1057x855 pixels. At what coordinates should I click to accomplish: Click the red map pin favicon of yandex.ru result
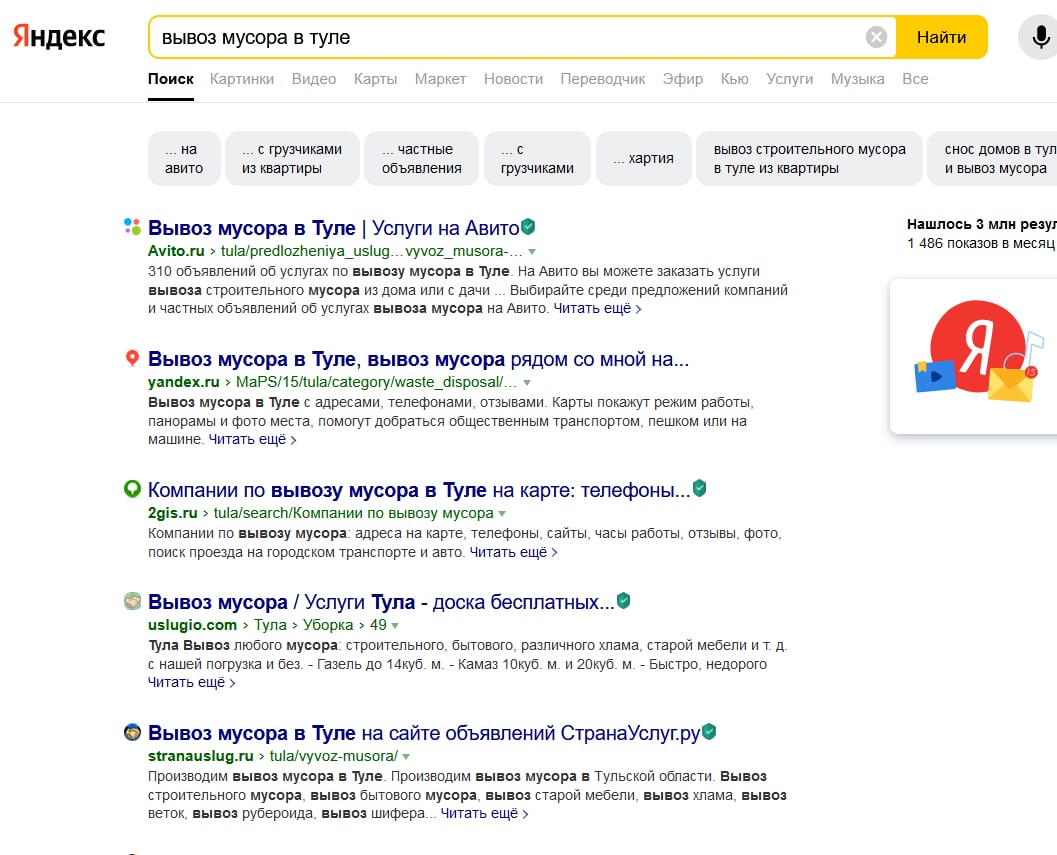132,358
